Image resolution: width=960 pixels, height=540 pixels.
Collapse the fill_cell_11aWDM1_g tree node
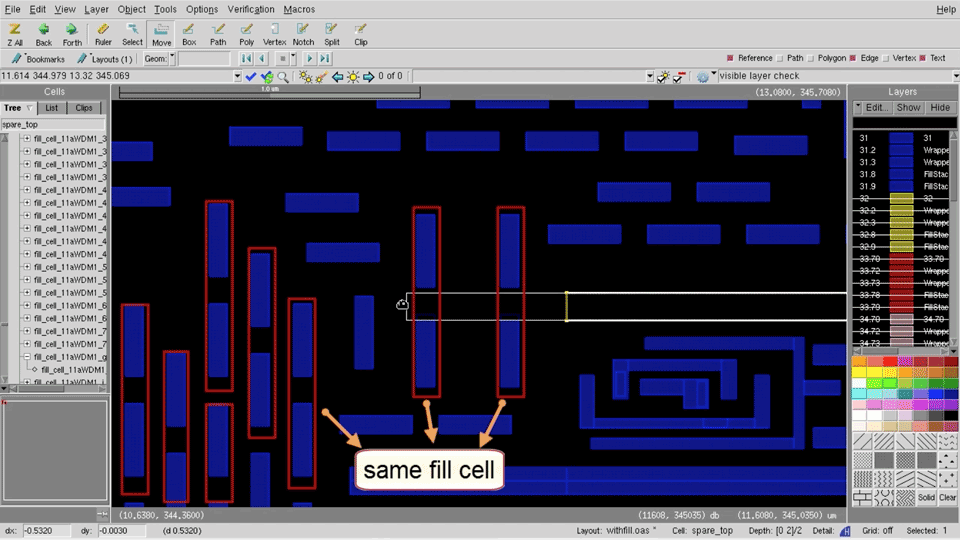pos(27,356)
